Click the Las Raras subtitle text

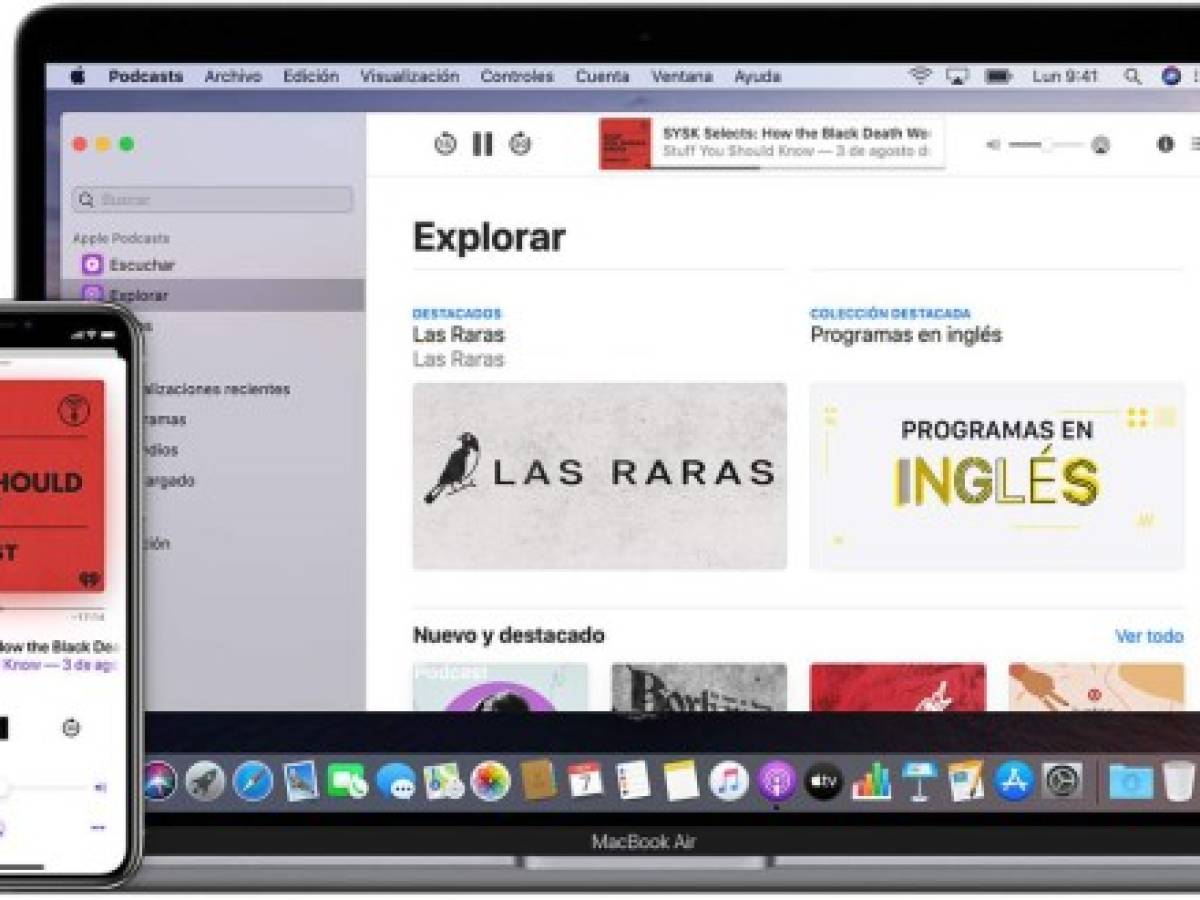pos(458,360)
